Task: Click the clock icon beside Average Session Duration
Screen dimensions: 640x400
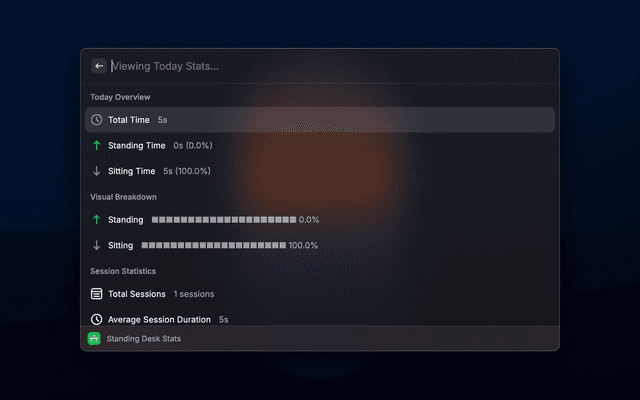Action: click(96, 319)
